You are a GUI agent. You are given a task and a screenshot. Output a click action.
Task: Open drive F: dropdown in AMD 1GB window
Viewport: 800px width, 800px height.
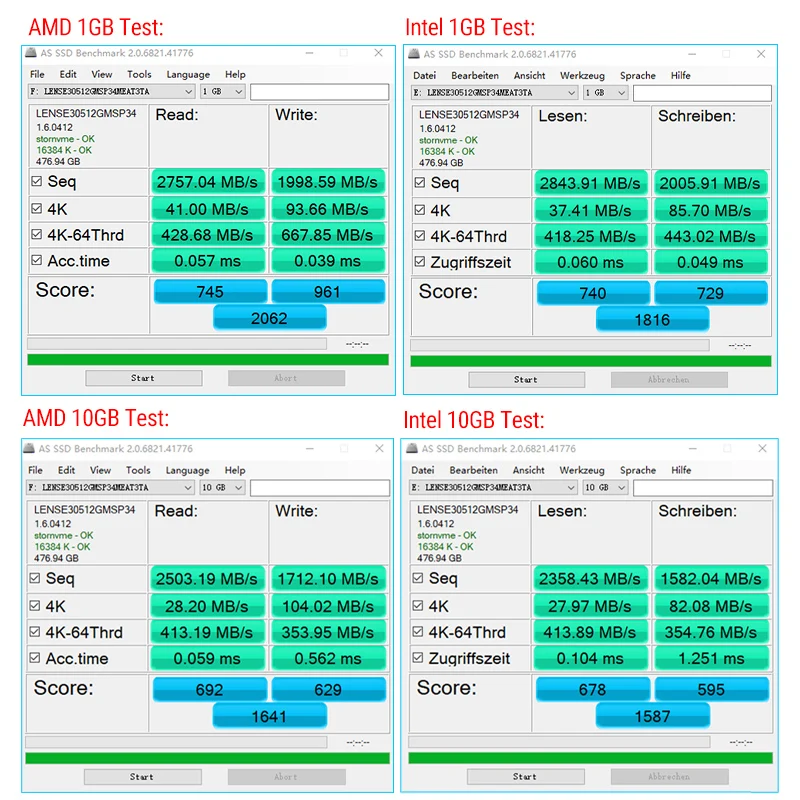(x=111, y=91)
